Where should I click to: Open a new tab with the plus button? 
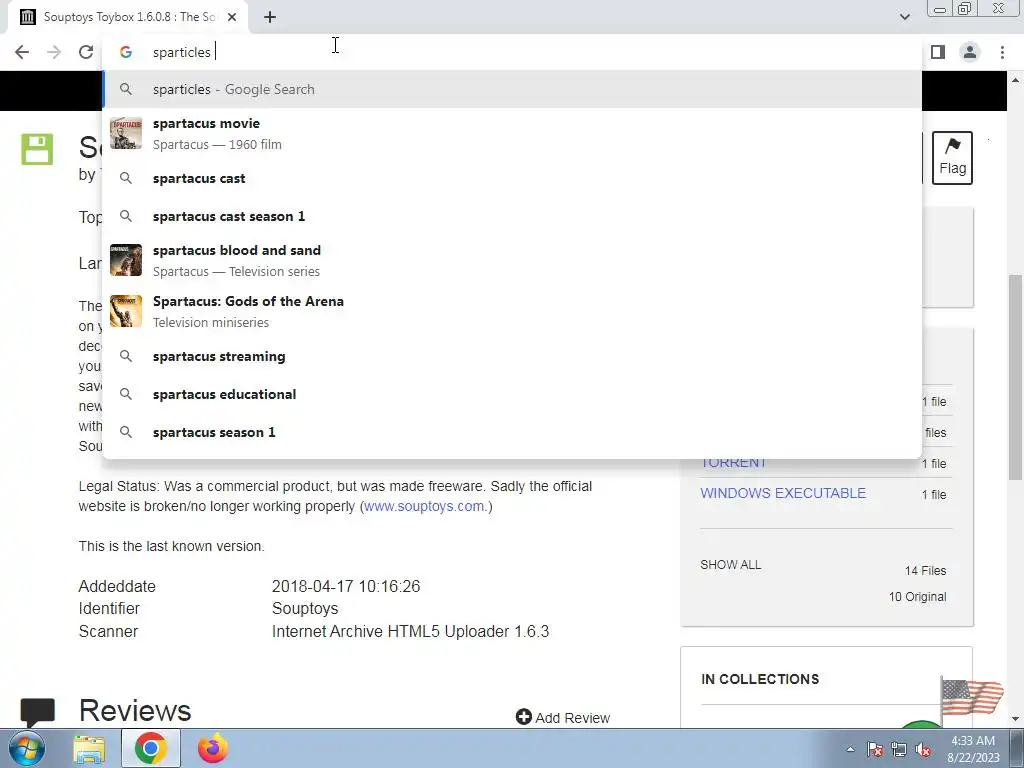click(x=270, y=17)
